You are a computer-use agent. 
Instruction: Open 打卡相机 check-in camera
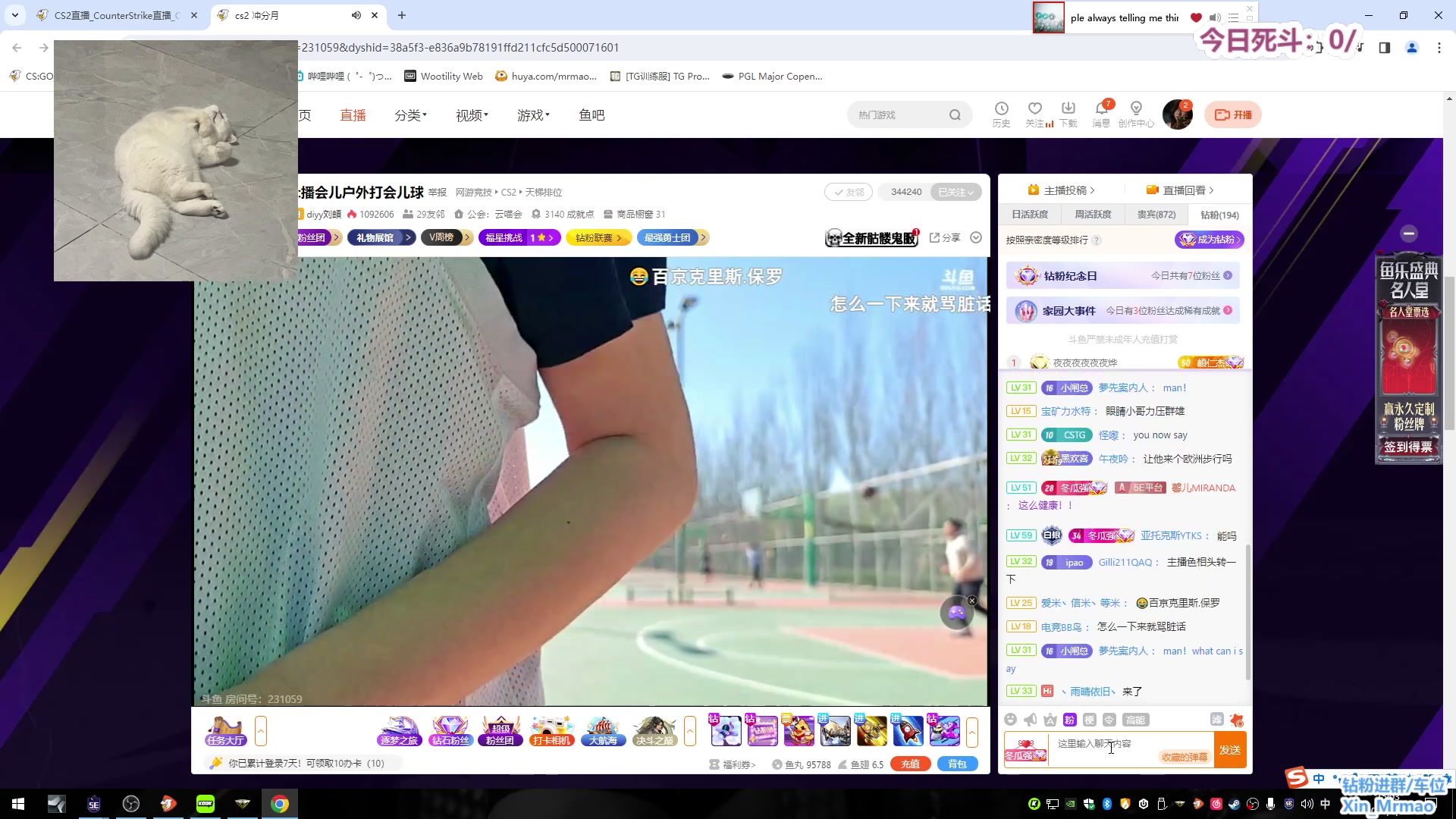coord(551,732)
